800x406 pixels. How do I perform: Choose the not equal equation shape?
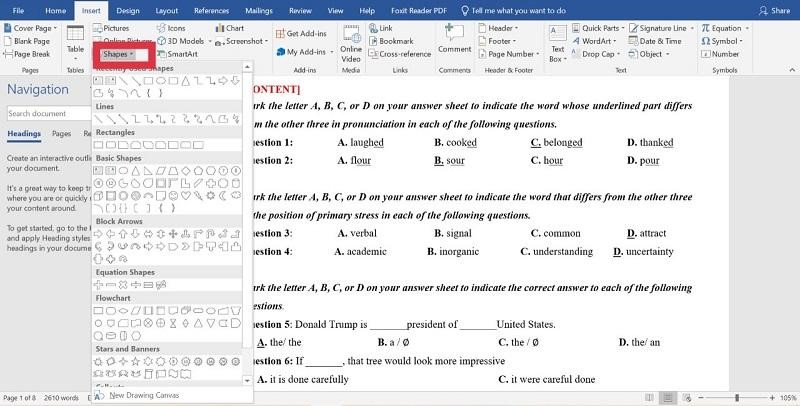coord(161,285)
